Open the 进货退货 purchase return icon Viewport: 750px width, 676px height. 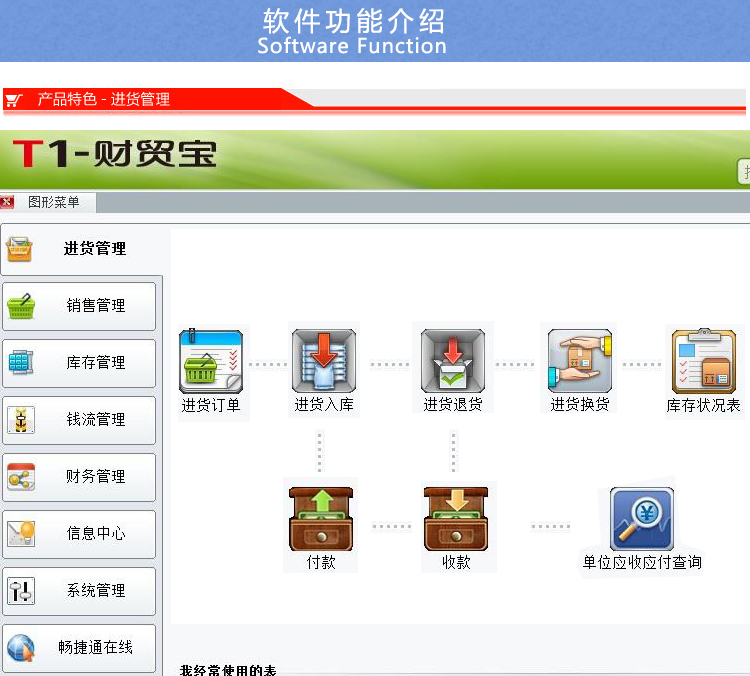tap(453, 360)
